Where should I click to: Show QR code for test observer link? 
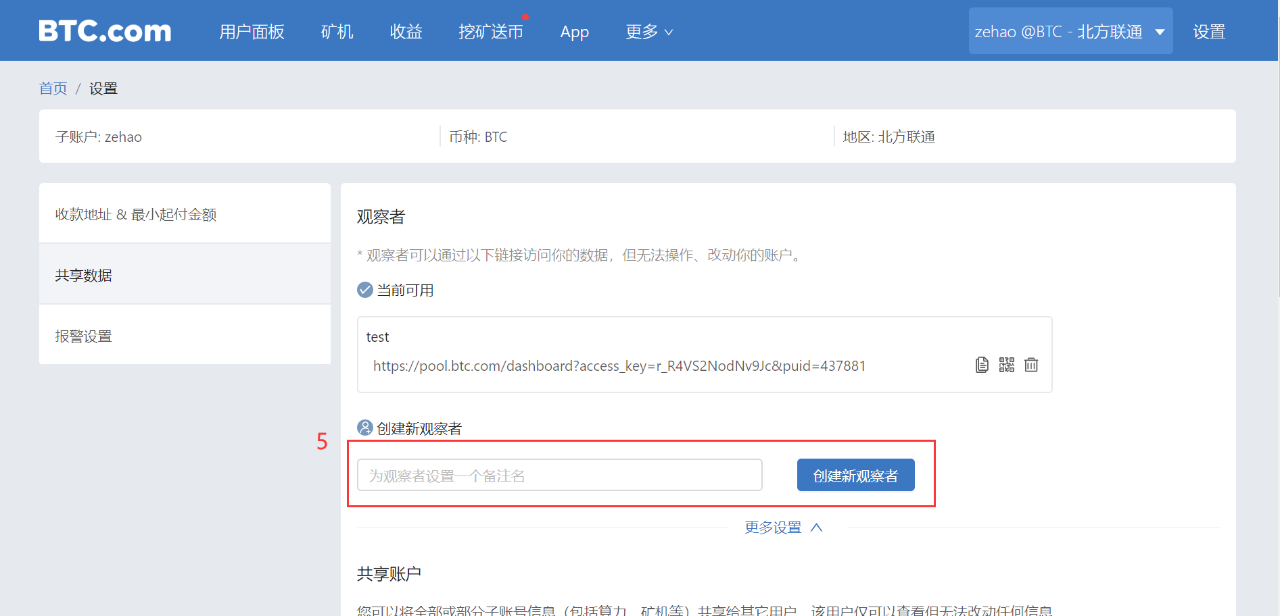[x=1006, y=365]
